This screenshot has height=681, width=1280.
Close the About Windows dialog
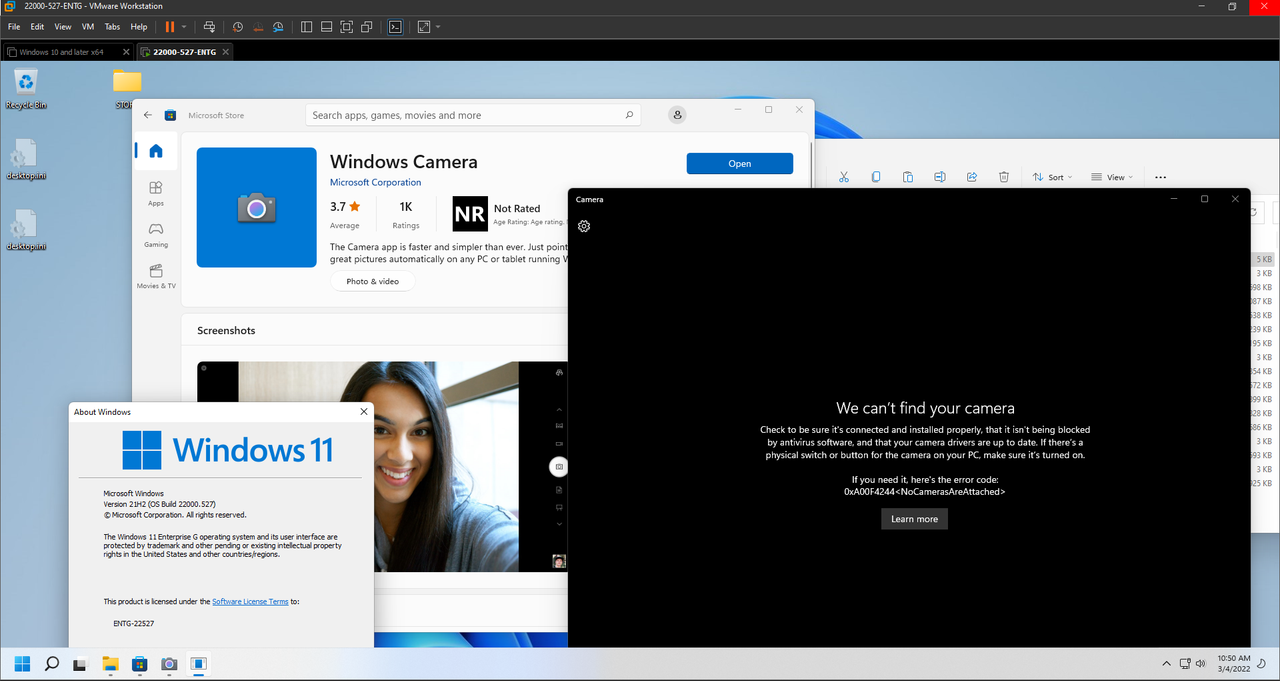click(x=363, y=411)
